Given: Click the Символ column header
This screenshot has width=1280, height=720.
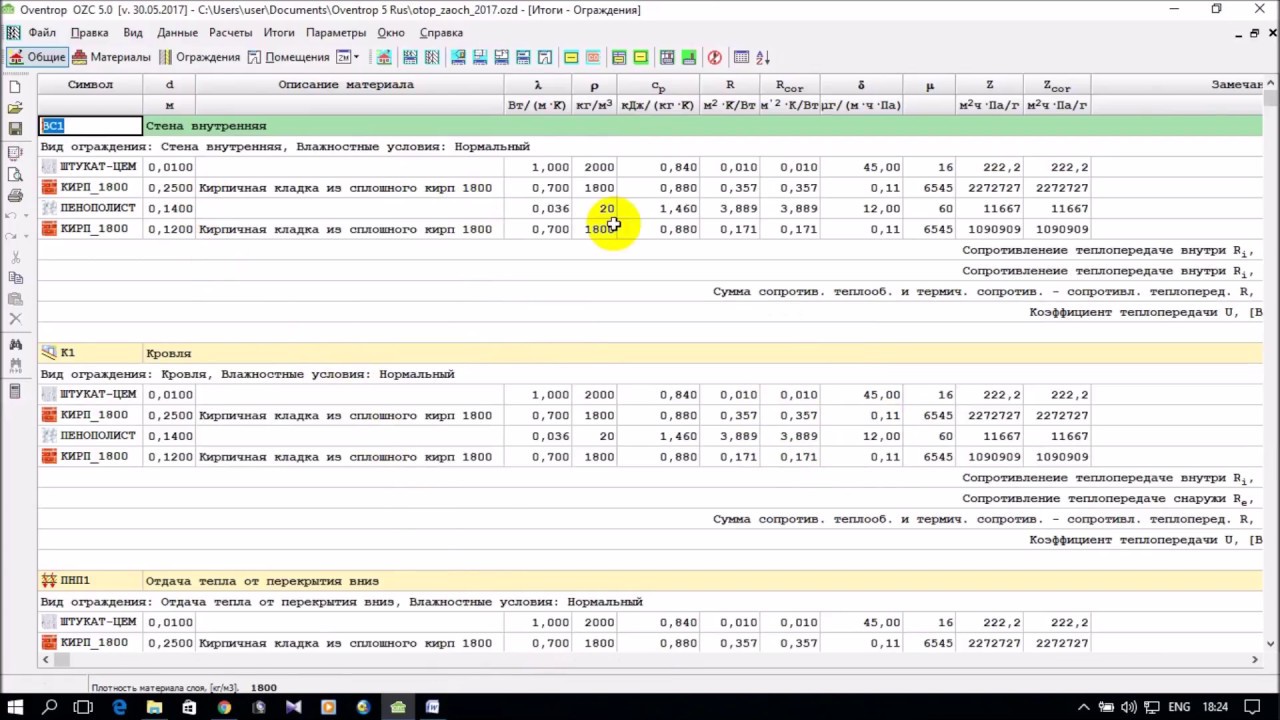Looking at the screenshot, I should [90, 85].
